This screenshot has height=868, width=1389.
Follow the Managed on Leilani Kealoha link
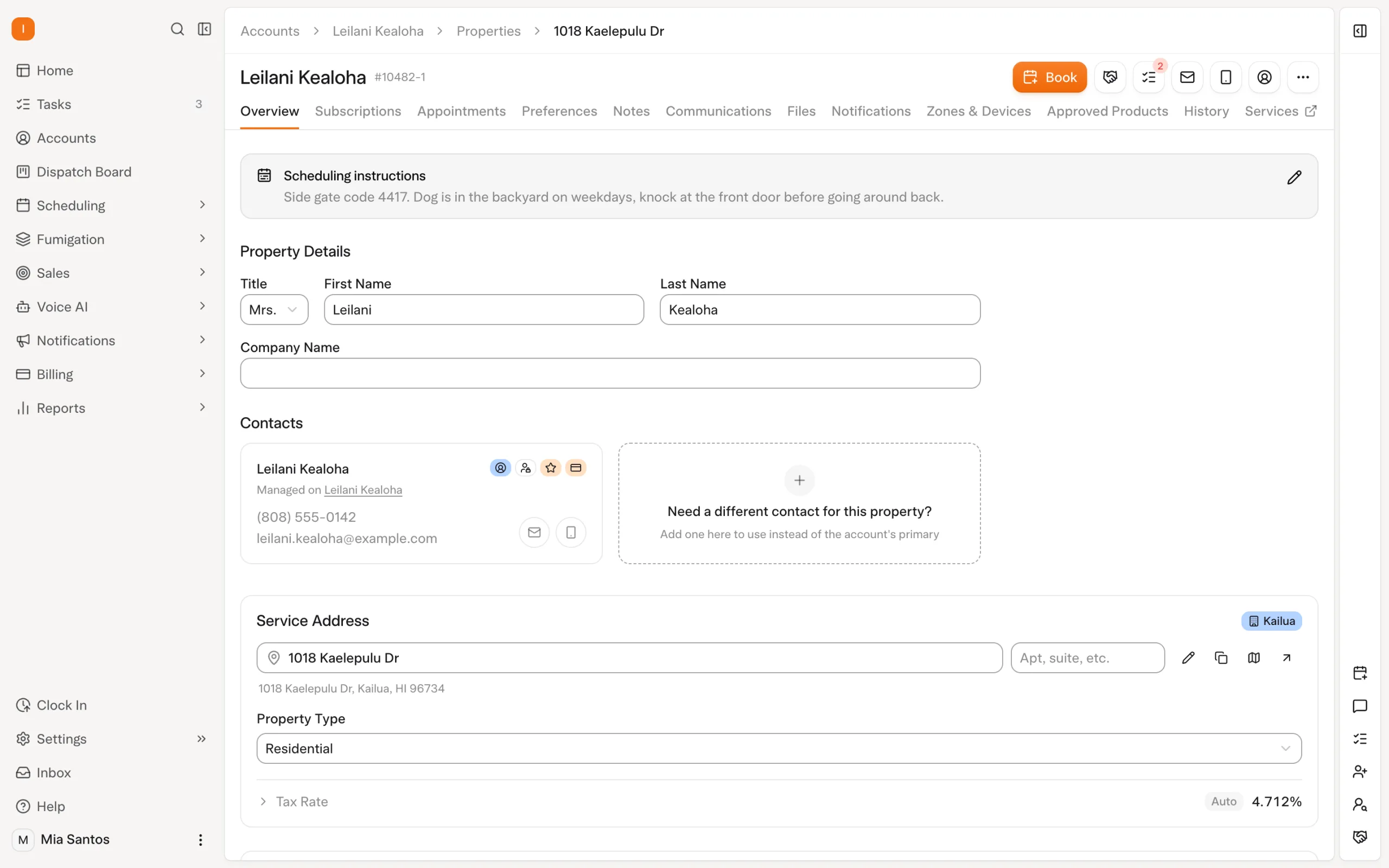363,490
